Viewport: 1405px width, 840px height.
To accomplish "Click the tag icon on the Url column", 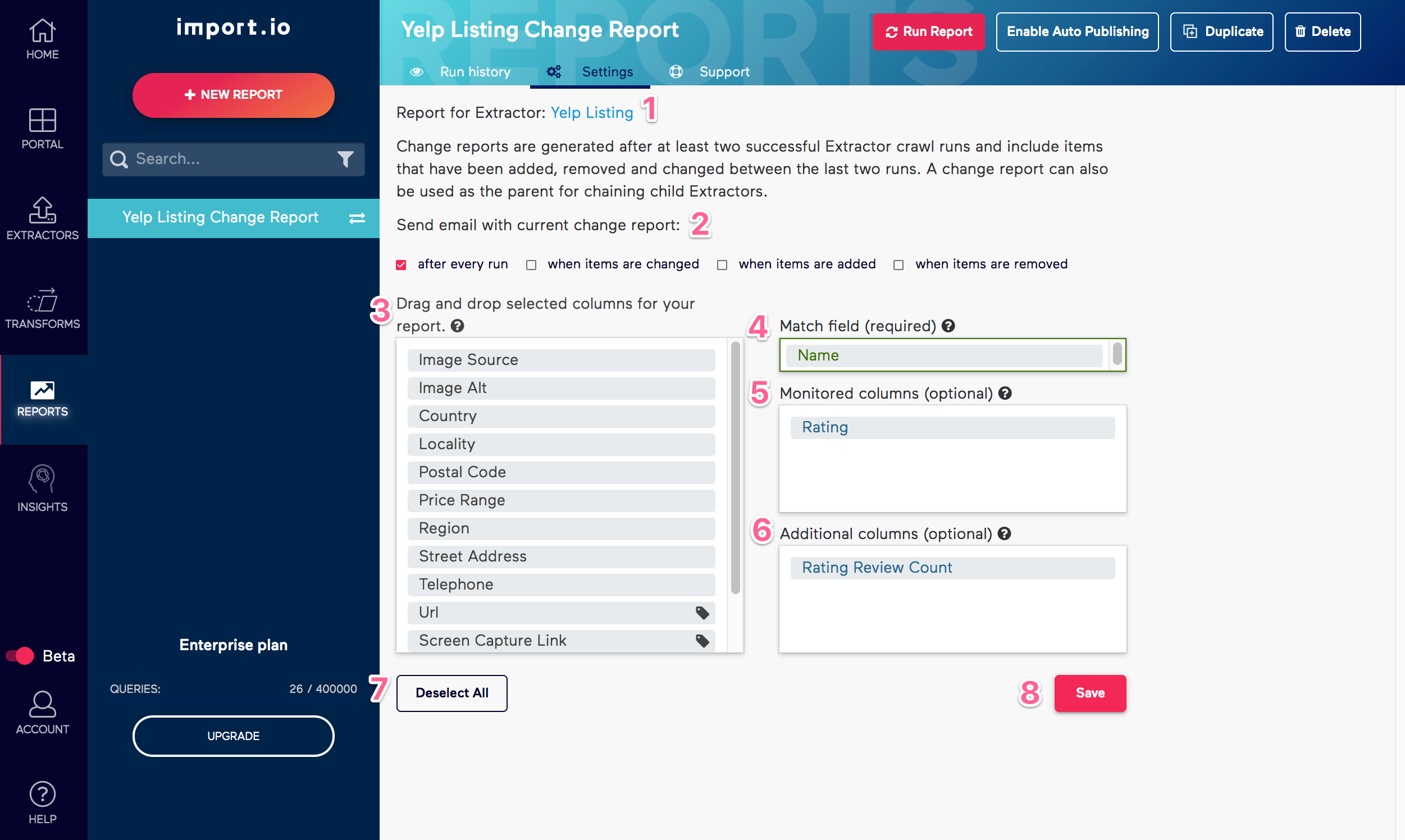I will 702,613.
